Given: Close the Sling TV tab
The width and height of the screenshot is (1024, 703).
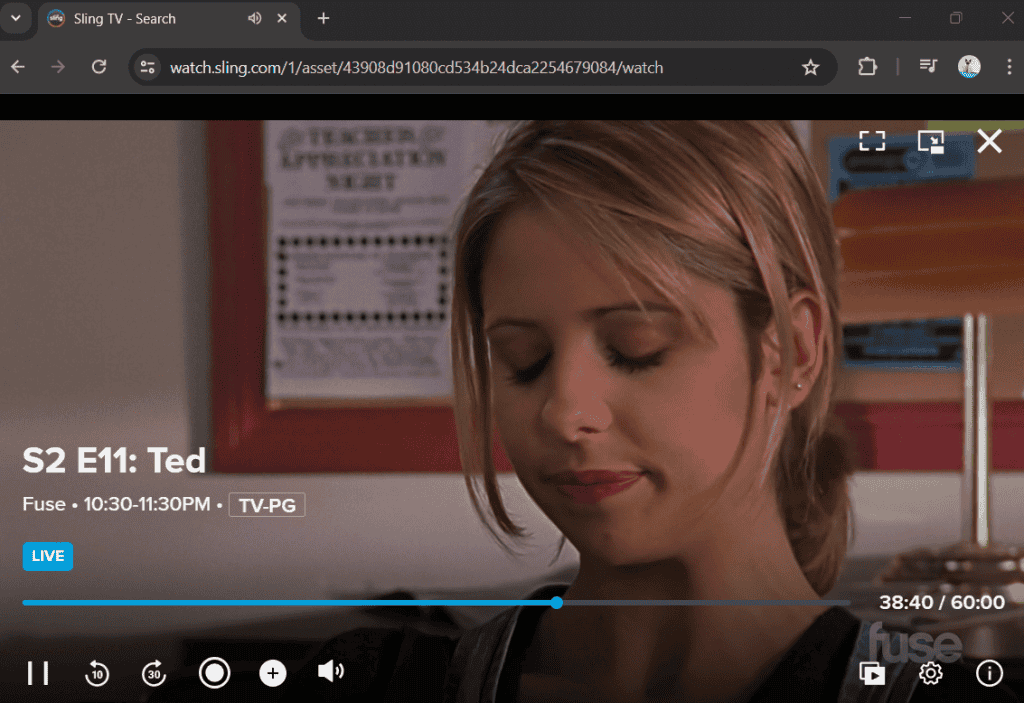Looking at the screenshot, I should pos(282,18).
